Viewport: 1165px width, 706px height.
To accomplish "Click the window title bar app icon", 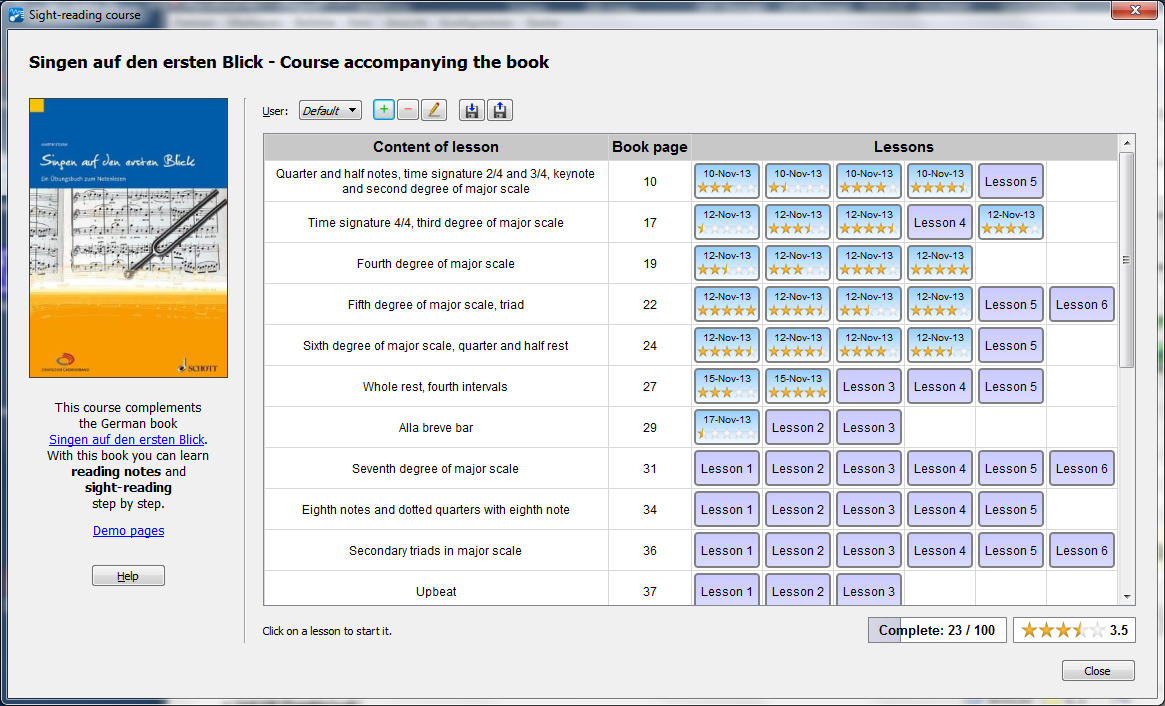I will pyautogui.click(x=16, y=14).
